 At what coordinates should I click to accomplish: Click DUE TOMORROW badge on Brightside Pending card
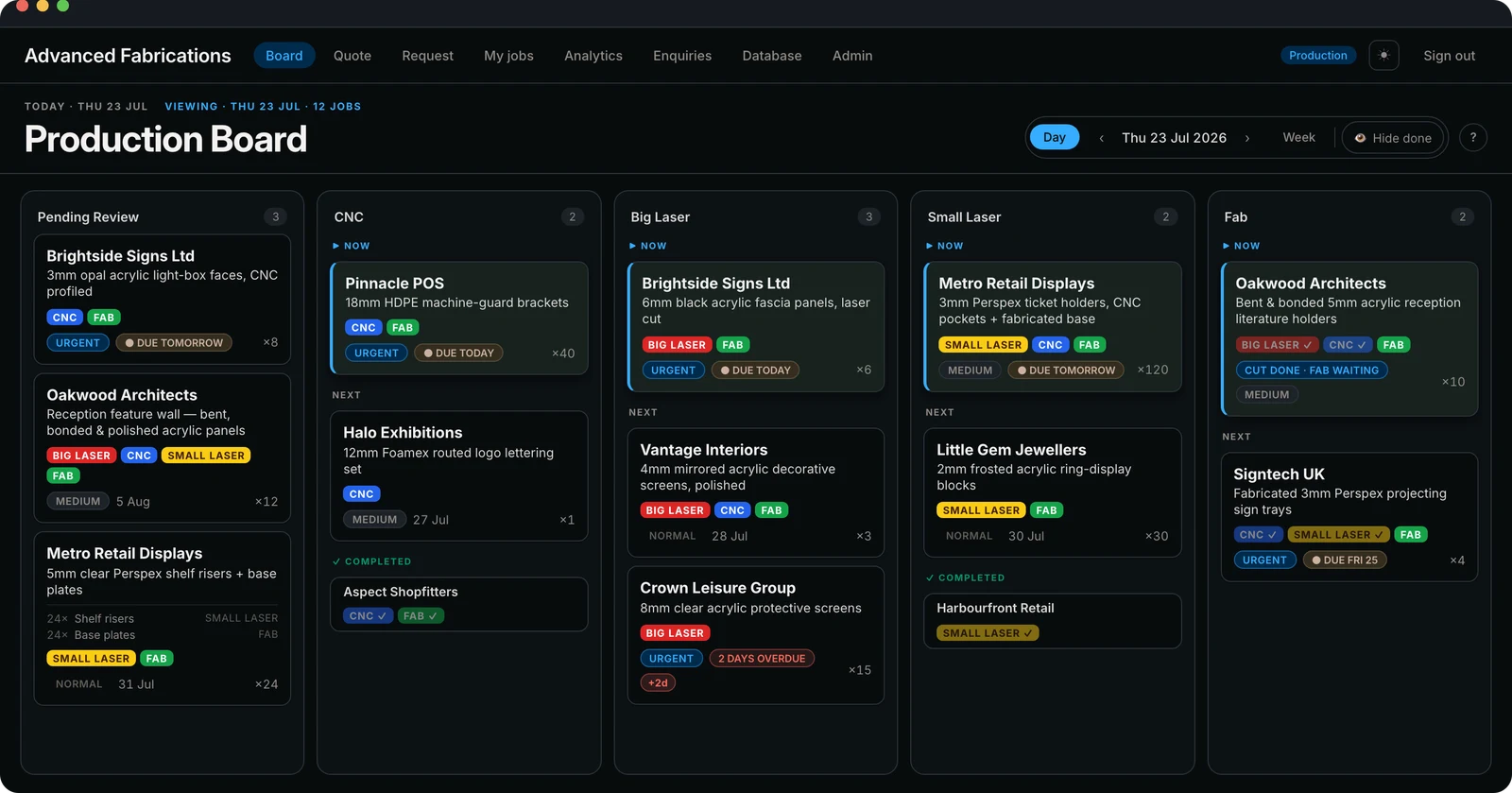pyautogui.click(x=174, y=343)
